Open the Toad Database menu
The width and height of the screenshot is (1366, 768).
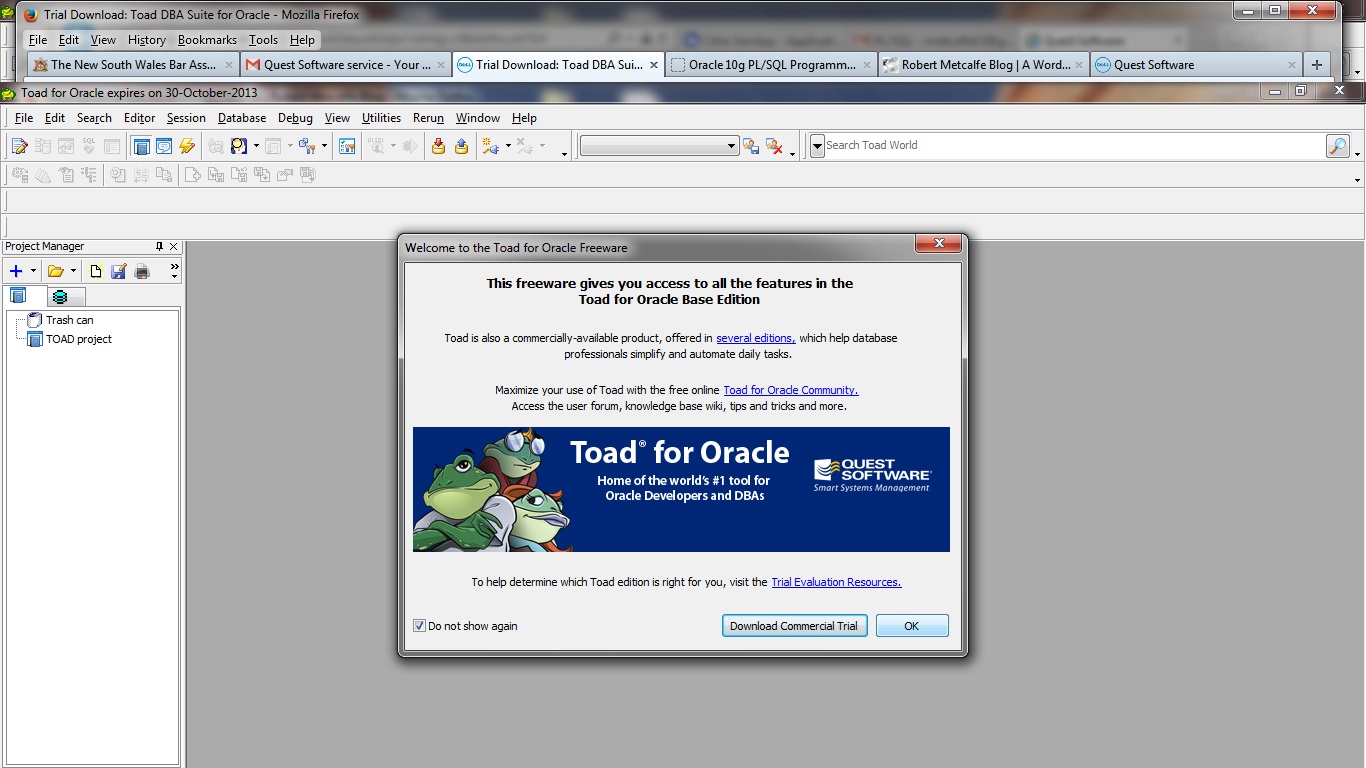(242, 118)
